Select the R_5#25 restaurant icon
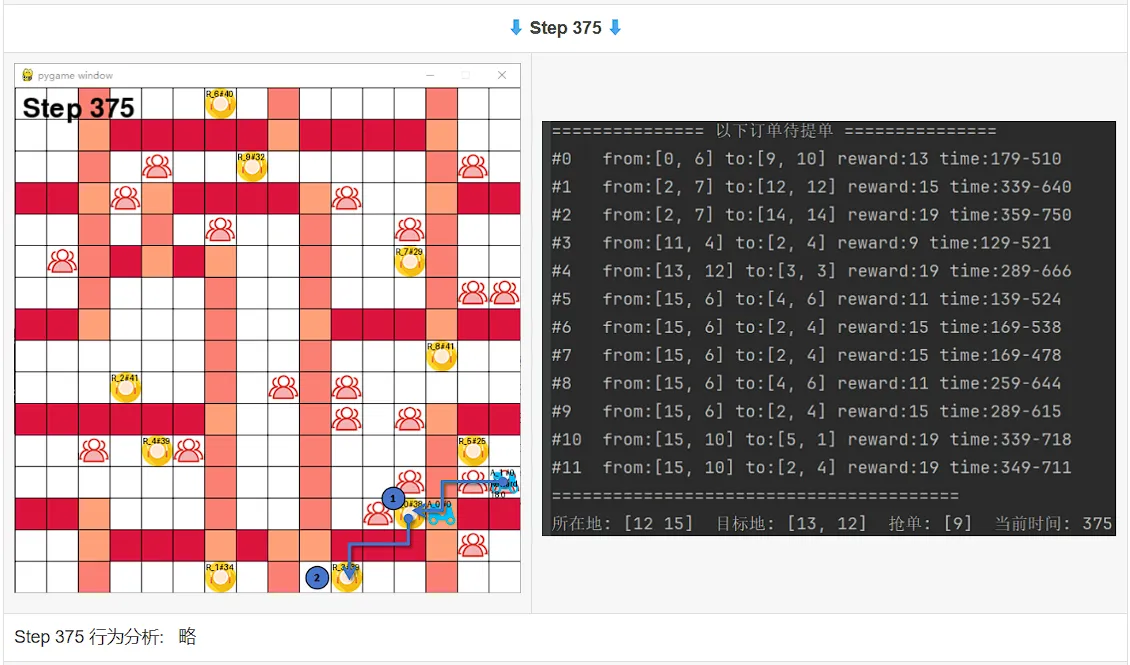The width and height of the screenshot is (1130, 665). [473, 451]
